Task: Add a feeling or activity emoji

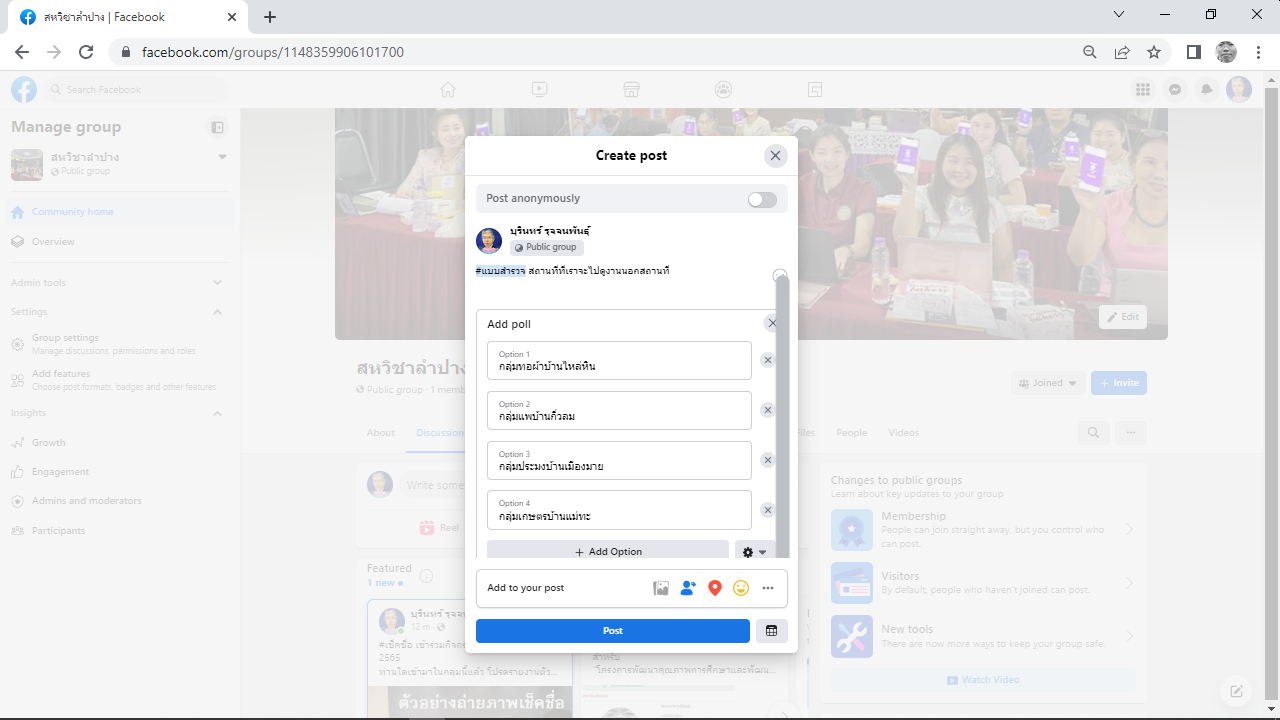Action: coord(741,588)
